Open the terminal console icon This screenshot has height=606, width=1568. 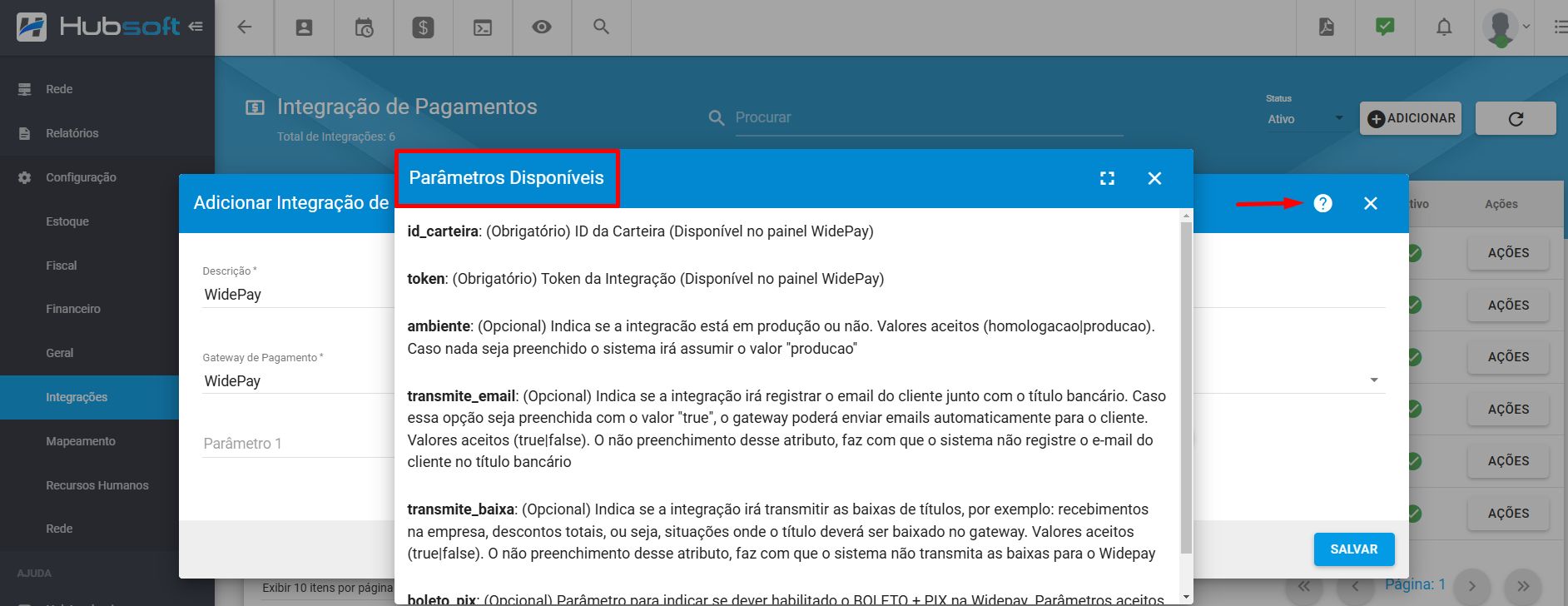click(x=483, y=27)
